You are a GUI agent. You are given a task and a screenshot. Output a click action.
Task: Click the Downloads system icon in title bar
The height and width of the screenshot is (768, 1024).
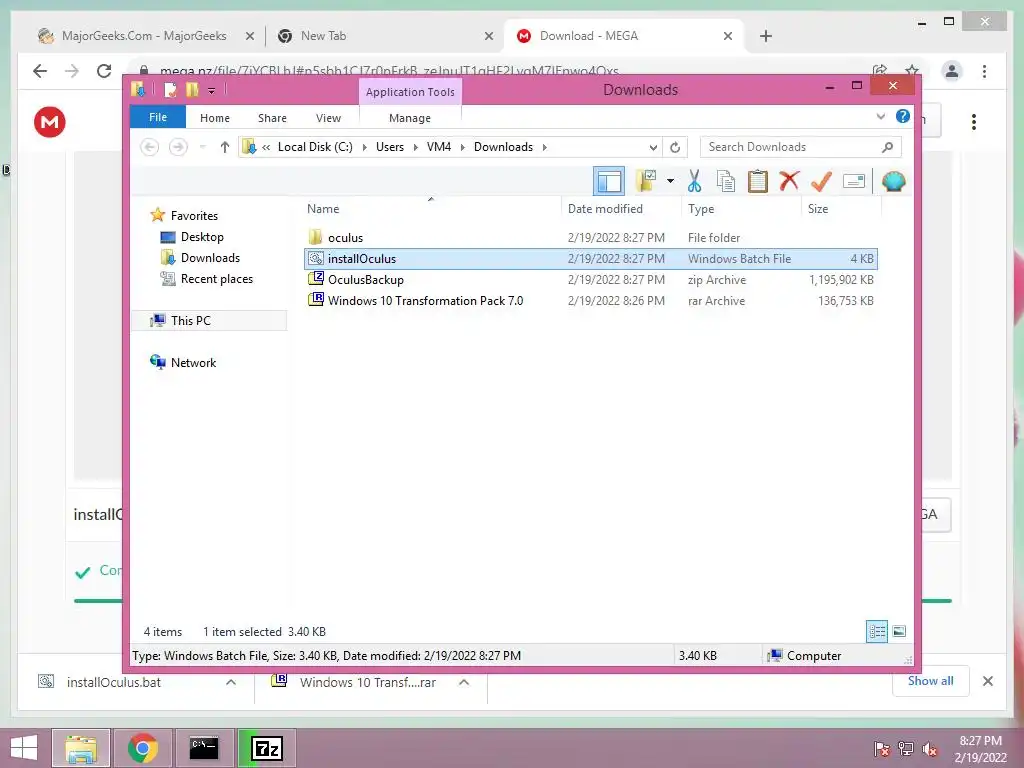pos(138,89)
